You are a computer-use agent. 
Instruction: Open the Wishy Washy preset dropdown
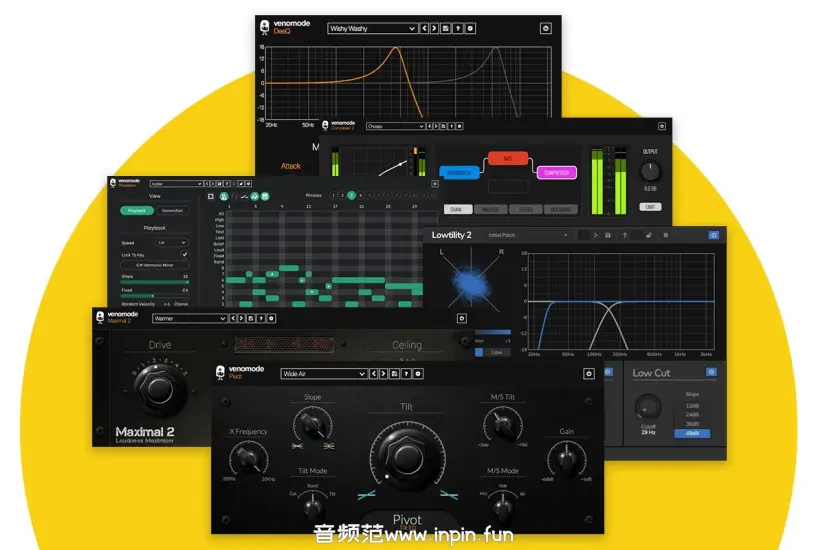pyautogui.click(x=373, y=28)
